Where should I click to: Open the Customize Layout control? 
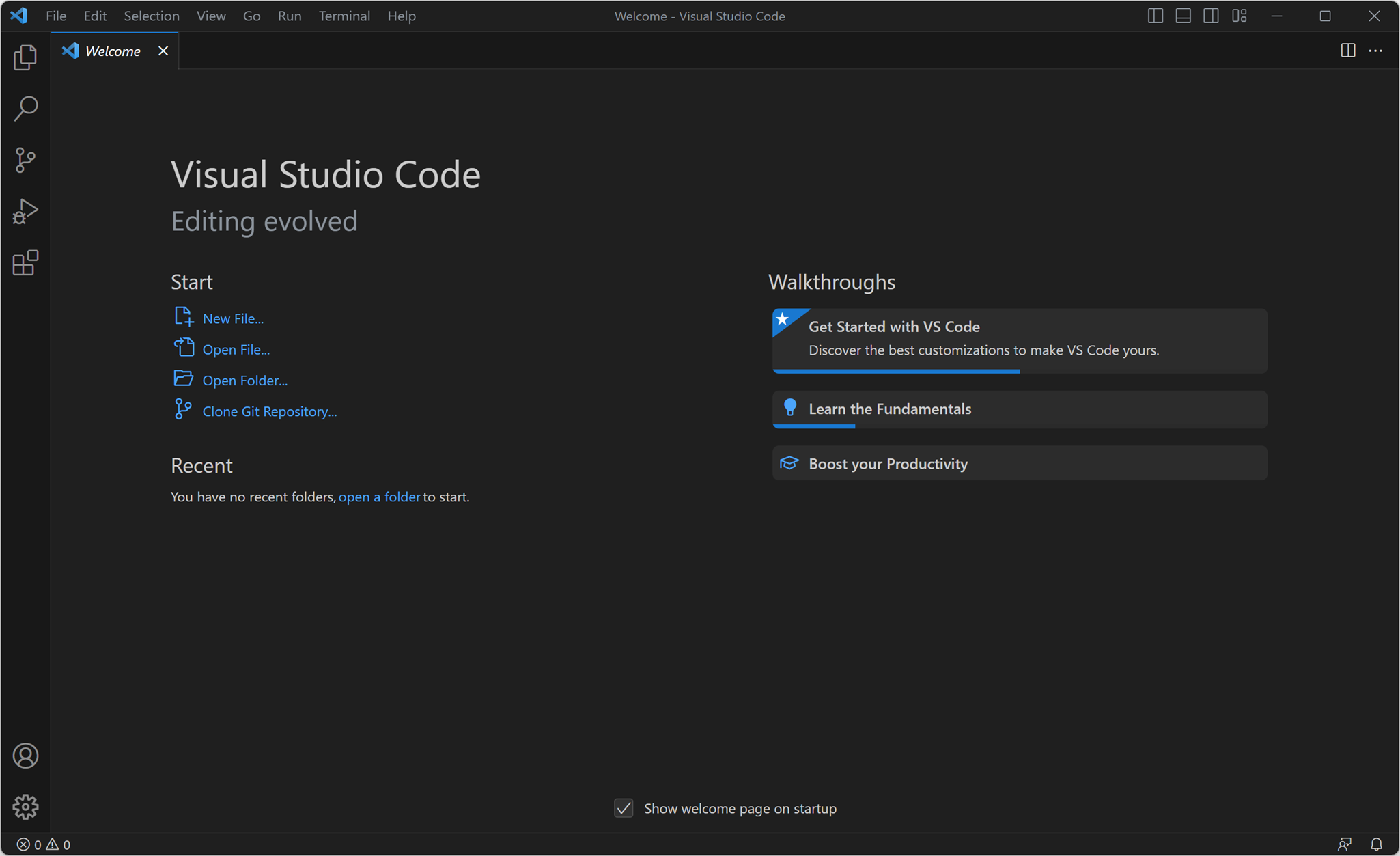[x=1240, y=16]
